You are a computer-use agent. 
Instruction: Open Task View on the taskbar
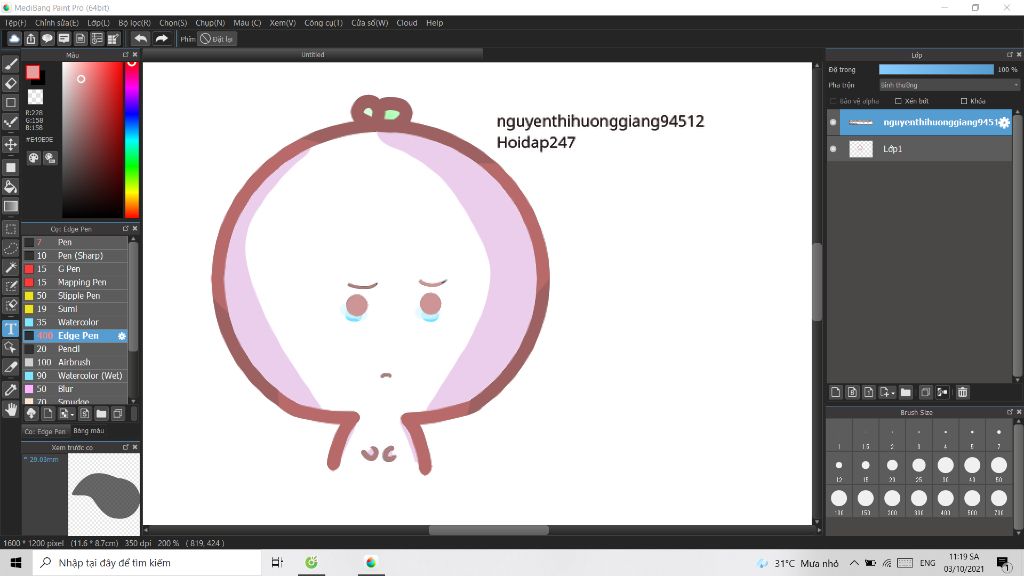[277, 562]
